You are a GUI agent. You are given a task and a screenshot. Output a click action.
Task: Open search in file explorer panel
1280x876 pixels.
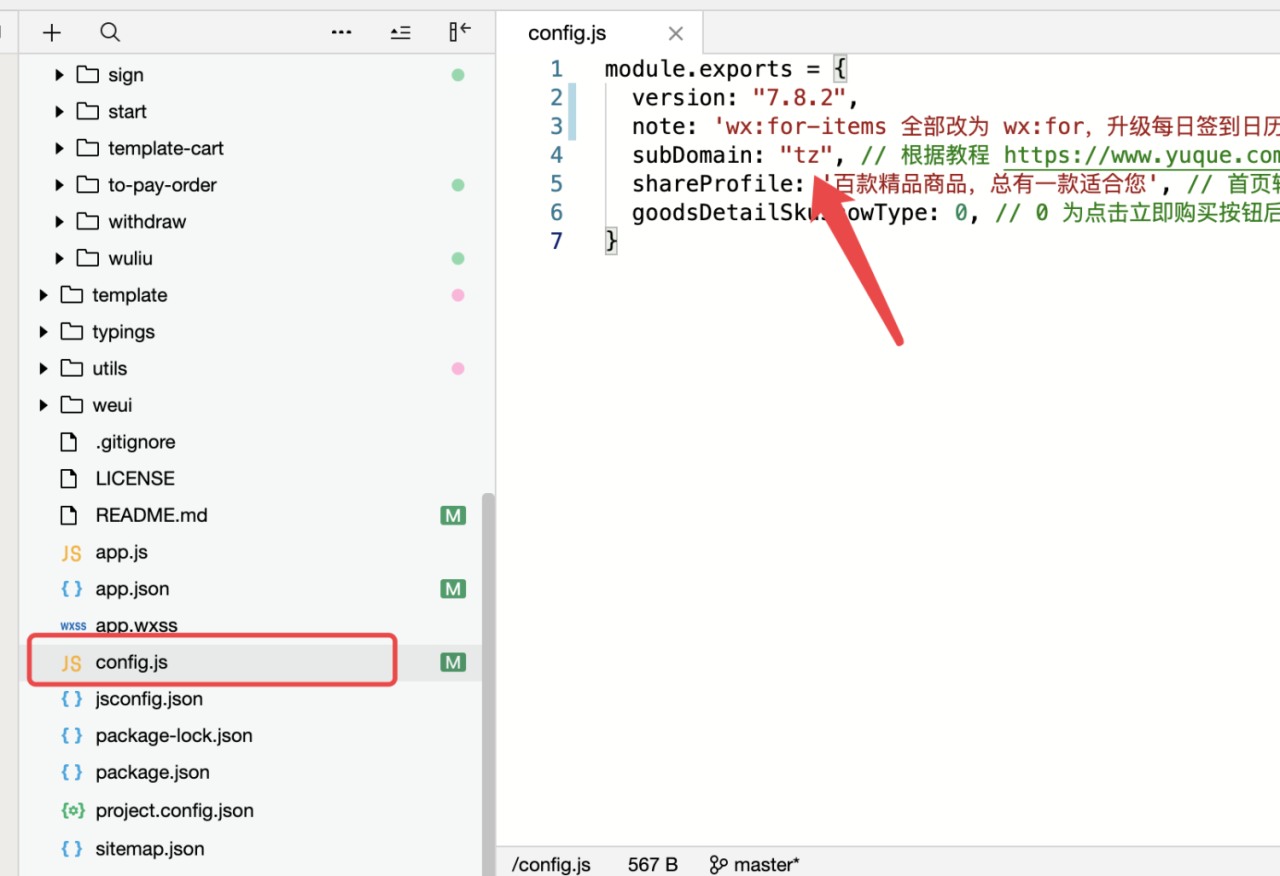(x=110, y=33)
